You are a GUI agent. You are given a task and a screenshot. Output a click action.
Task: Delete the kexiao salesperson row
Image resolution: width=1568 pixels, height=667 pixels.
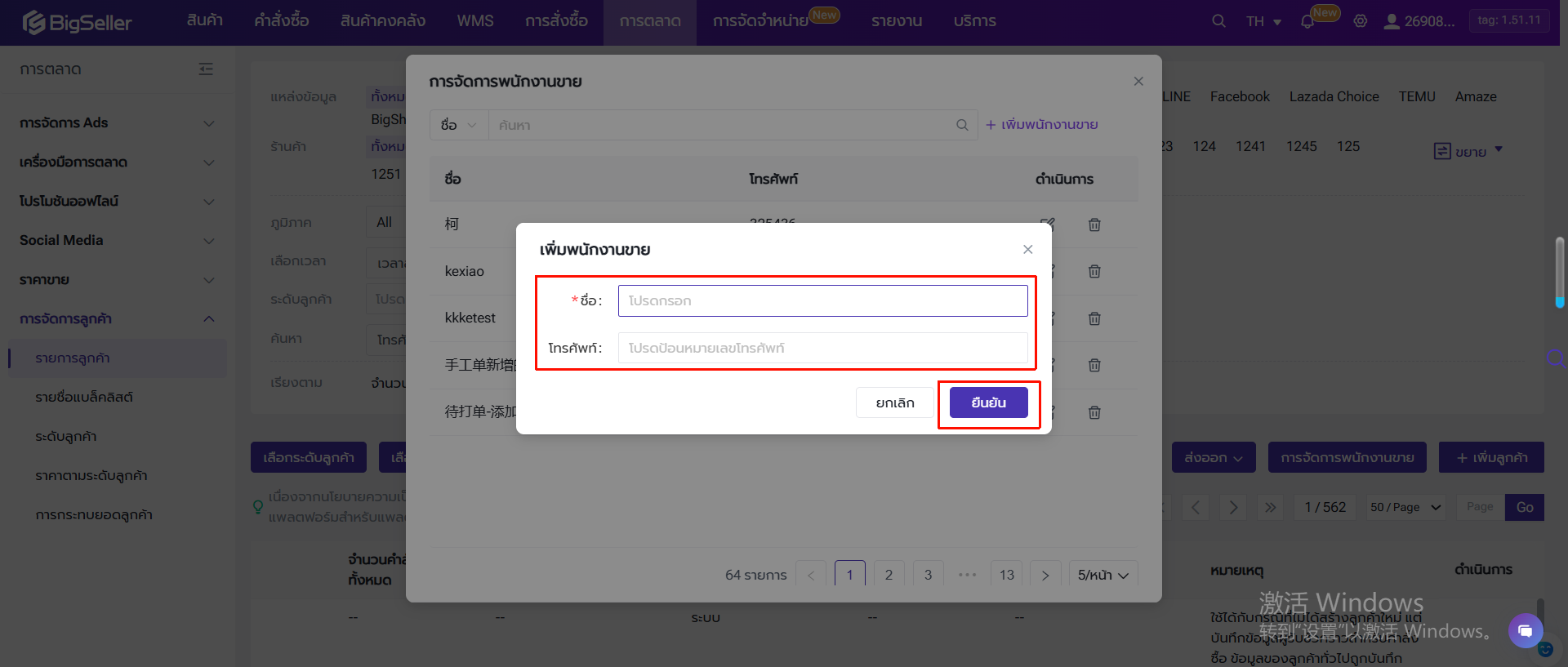1094,271
